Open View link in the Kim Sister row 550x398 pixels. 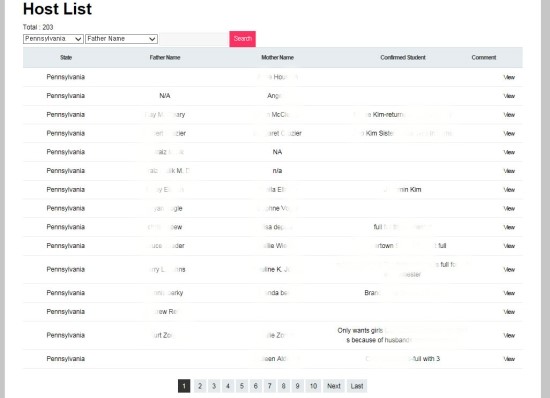pos(509,134)
